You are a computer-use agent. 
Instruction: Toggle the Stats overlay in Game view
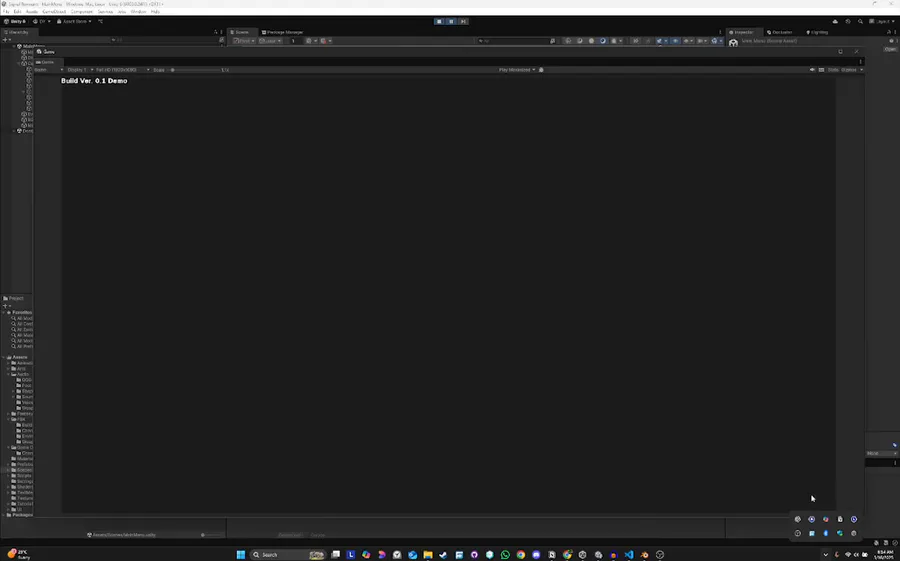coord(833,69)
